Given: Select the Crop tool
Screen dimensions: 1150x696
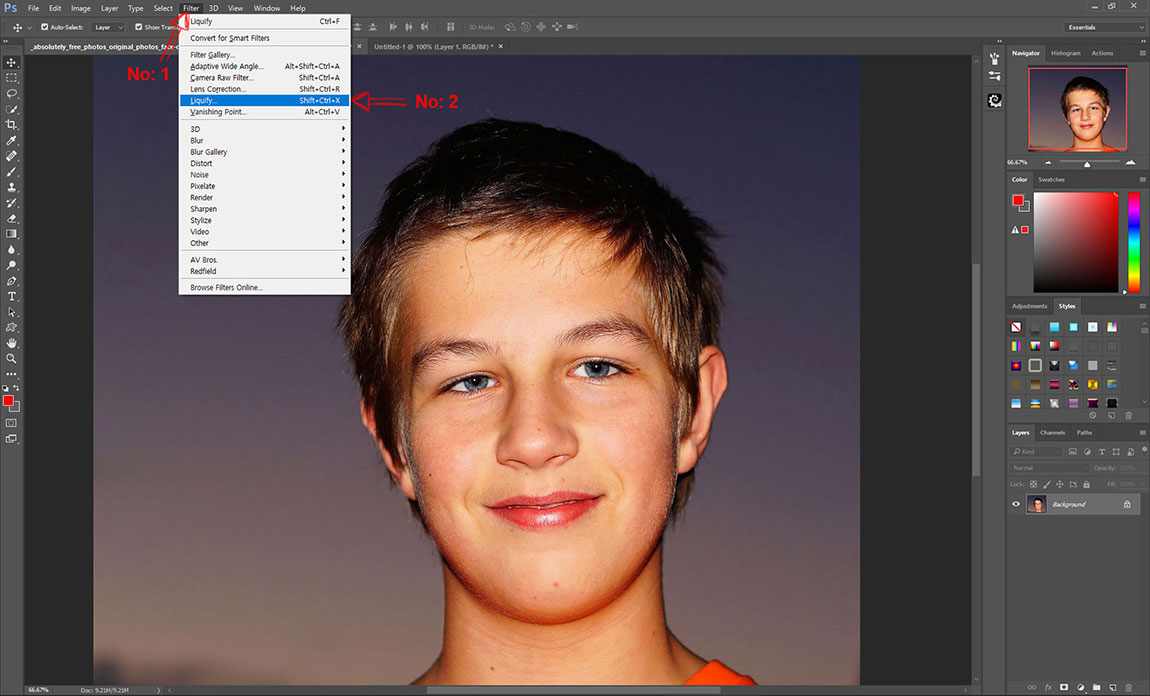Looking at the screenshot, I should [x=11, y=125].
